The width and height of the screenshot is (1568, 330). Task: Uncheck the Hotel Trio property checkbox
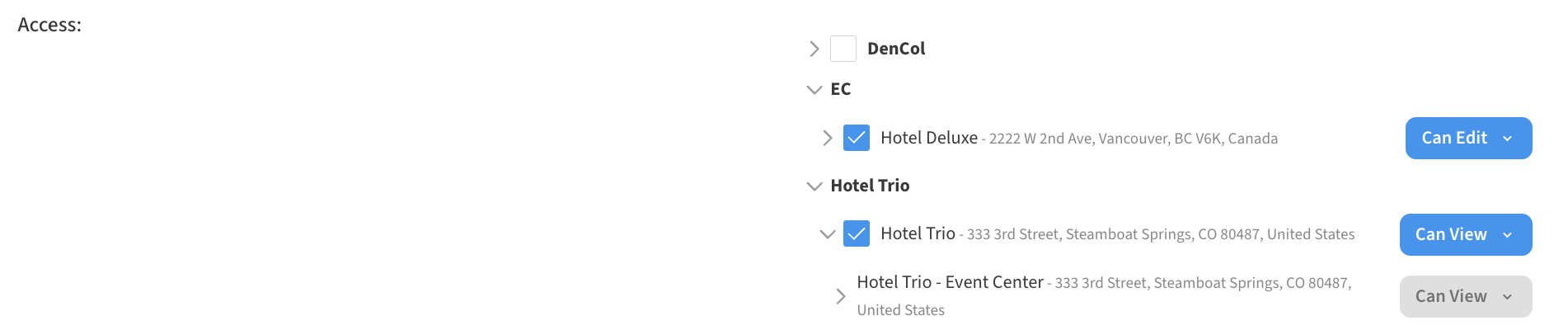(857, 234)
